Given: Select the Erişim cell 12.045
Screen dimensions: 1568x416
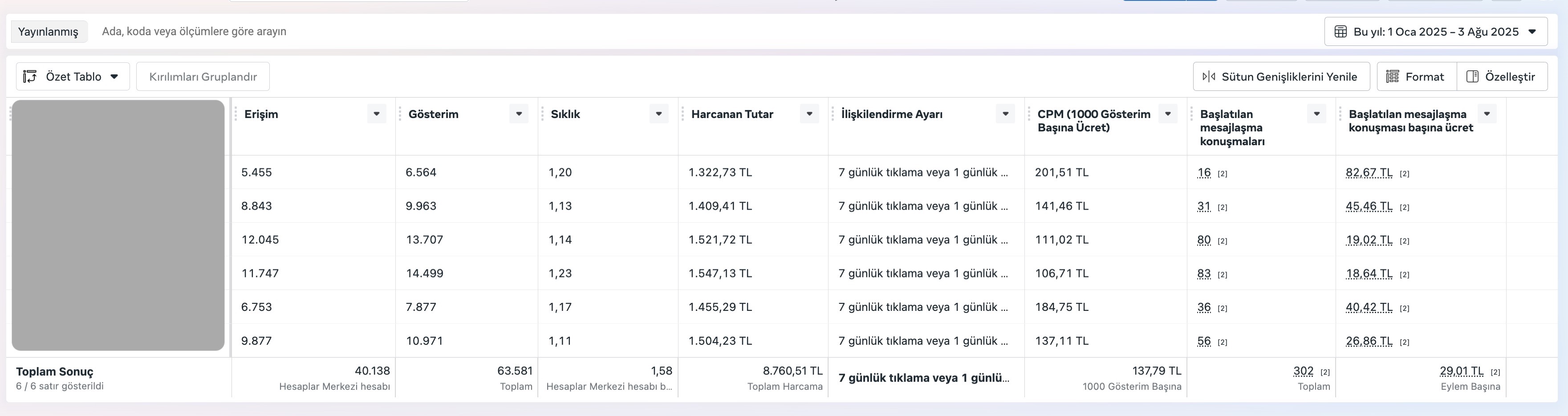Looking at the screenshot, I should [x=260, y=240].
